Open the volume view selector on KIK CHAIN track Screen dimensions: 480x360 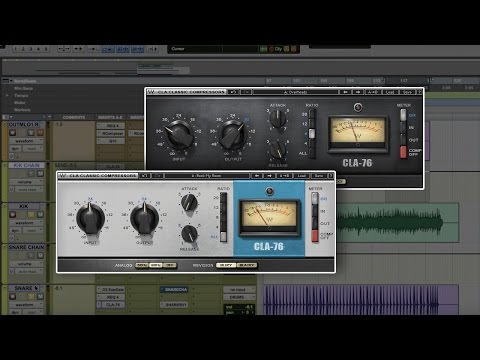point(26,182)
